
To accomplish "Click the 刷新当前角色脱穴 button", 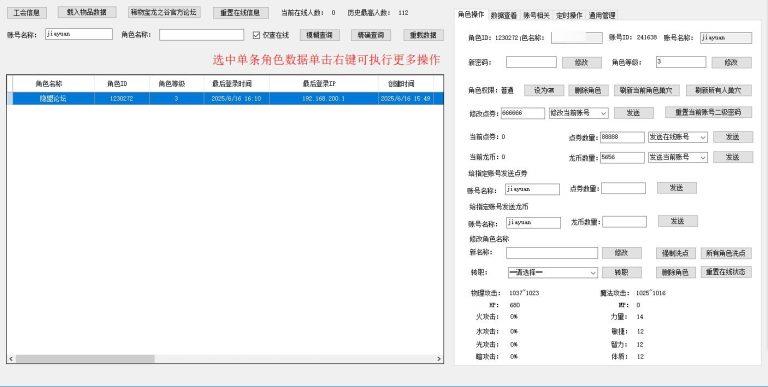I will [647, 91].
